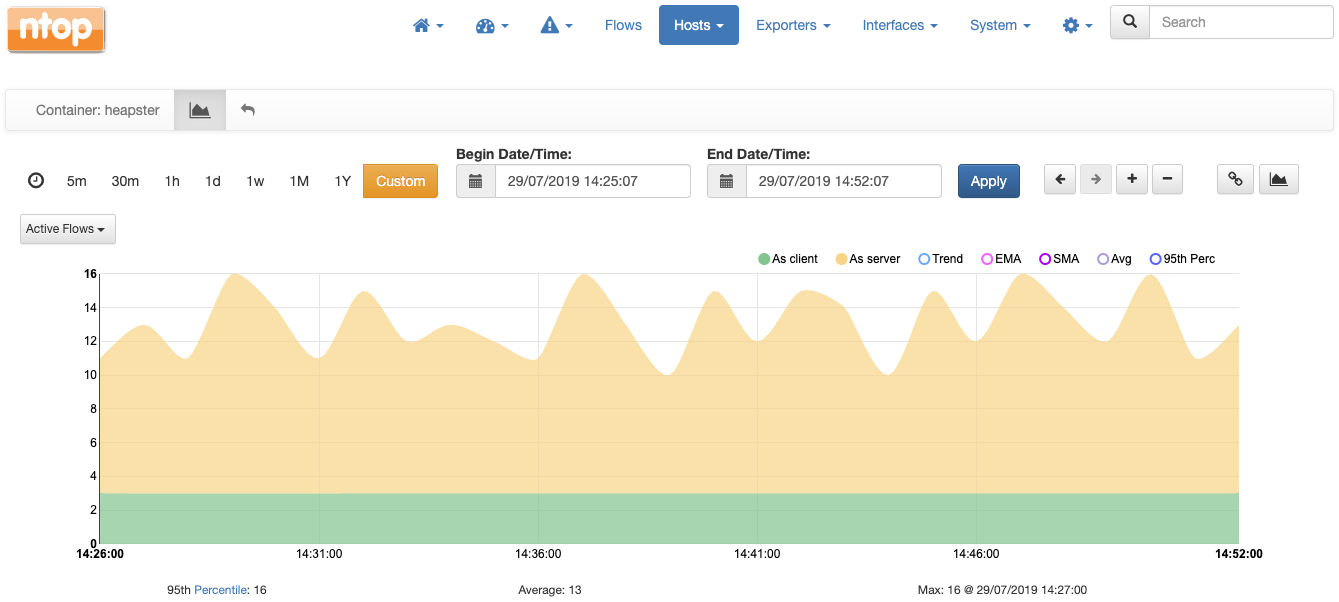
Task: Toggle the As server legend series
Action: (x=868, y=259)
